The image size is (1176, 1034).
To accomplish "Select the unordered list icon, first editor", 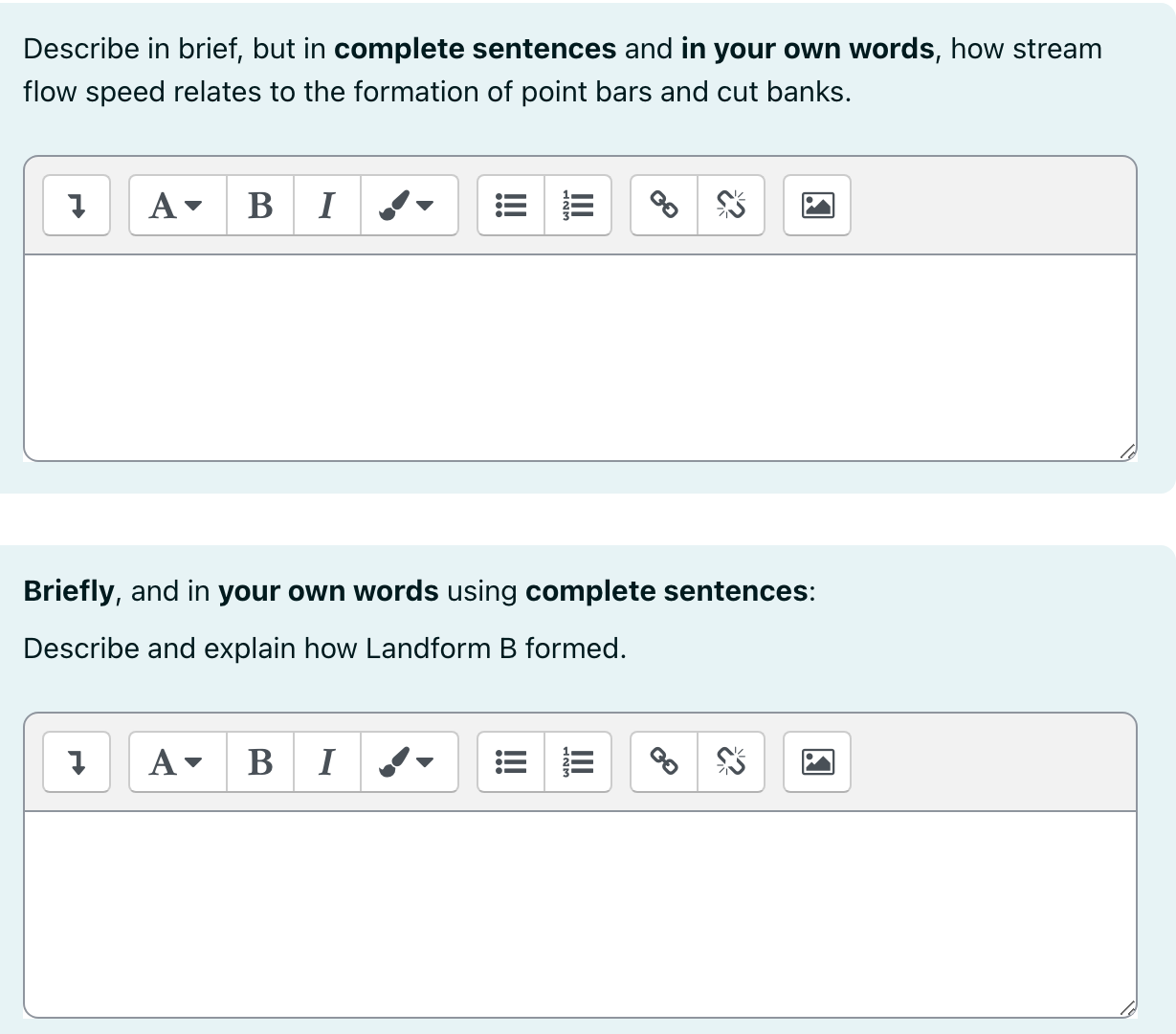I will (x=510, y=205).
